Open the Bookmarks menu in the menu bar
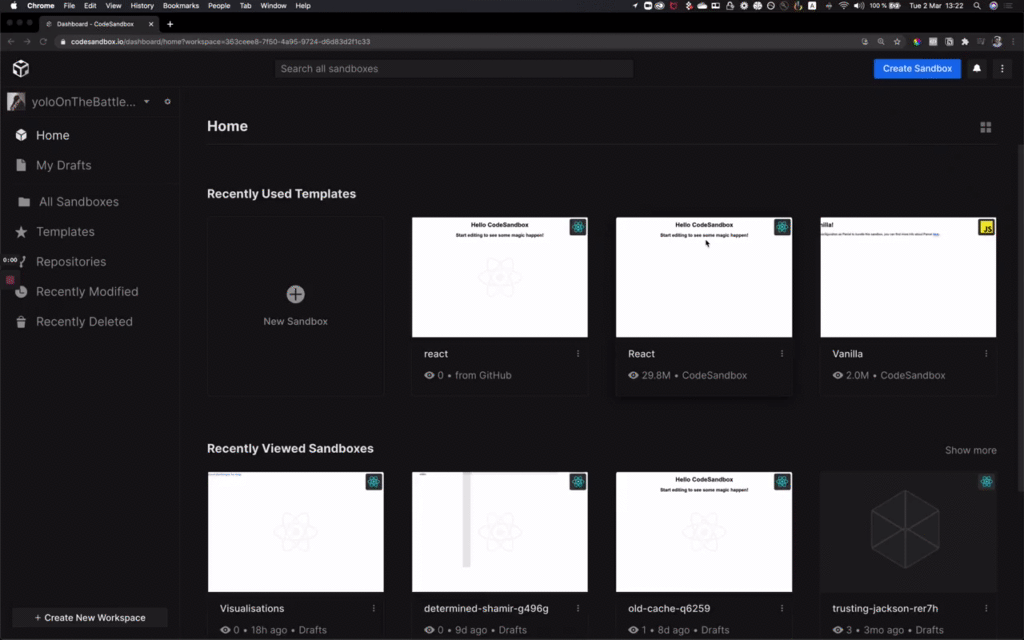 pos(180,5)
